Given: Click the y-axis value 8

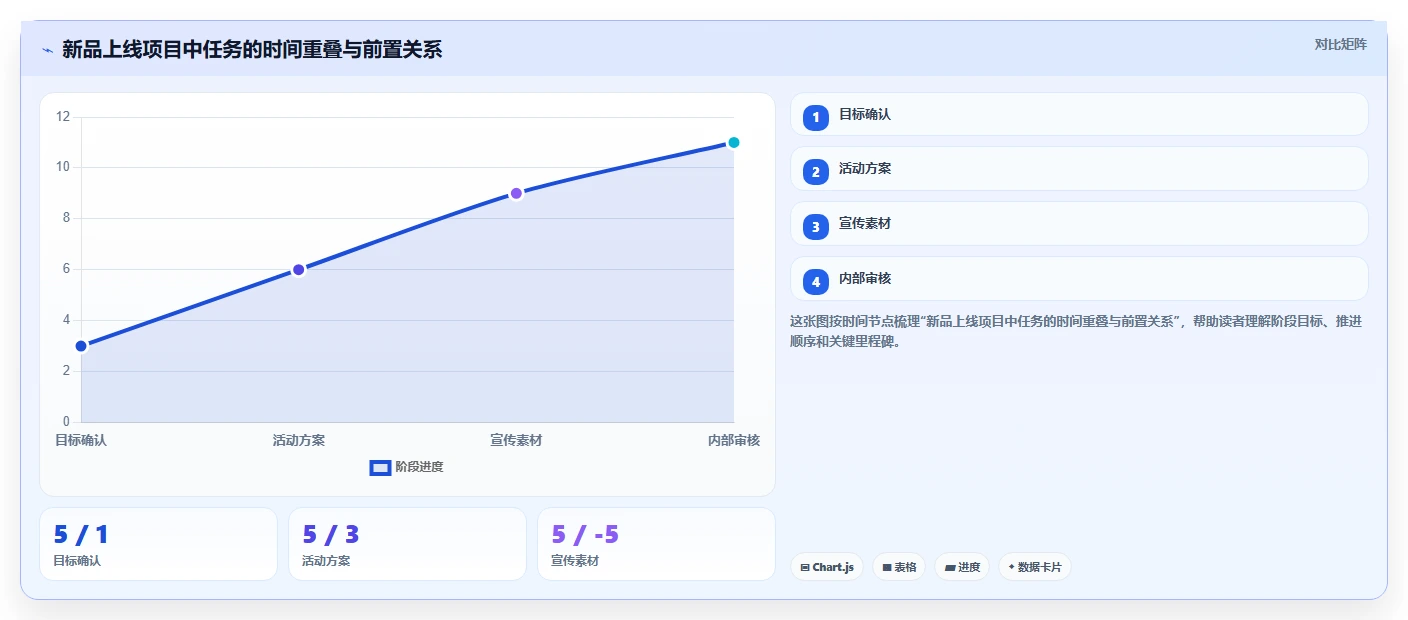Looking at the screenshot, I should [x=66, y=218].
